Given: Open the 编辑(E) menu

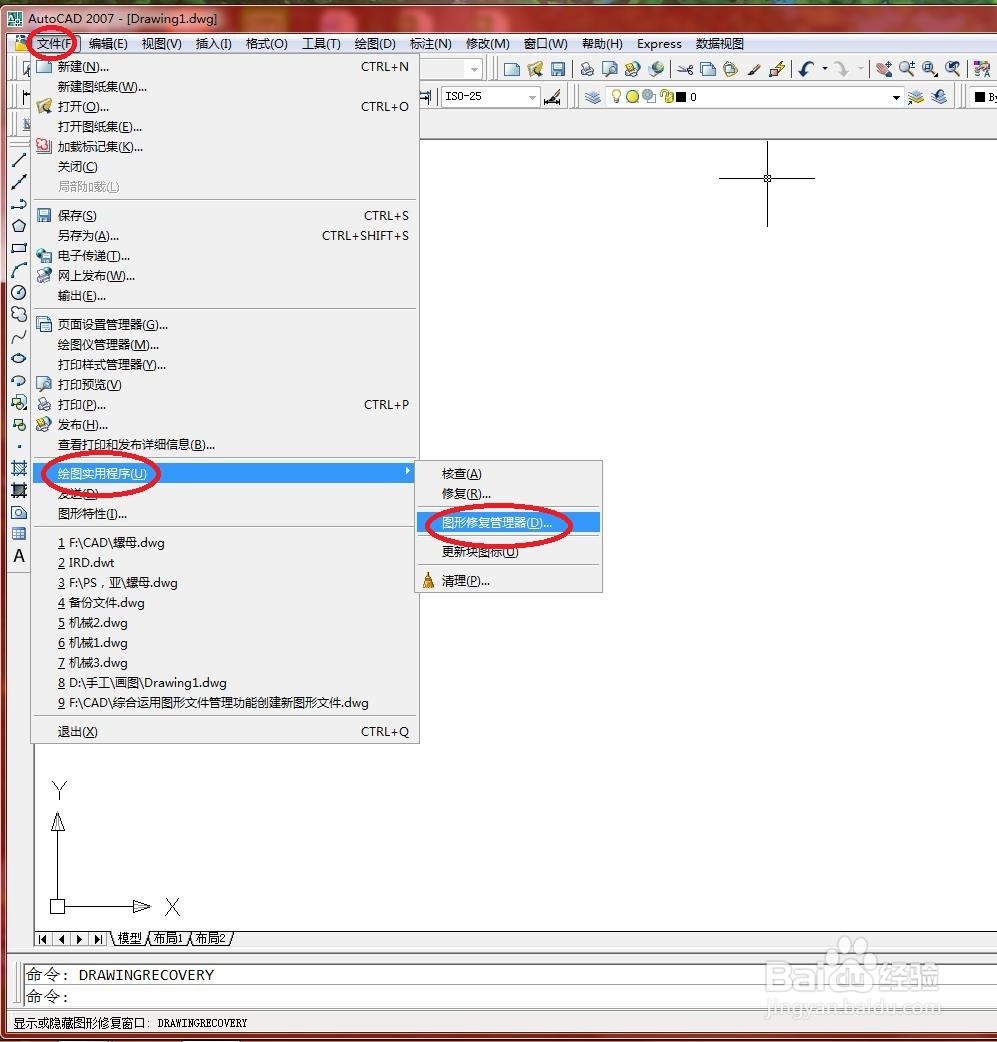Looking at the screenshot, I should [108, 44].
